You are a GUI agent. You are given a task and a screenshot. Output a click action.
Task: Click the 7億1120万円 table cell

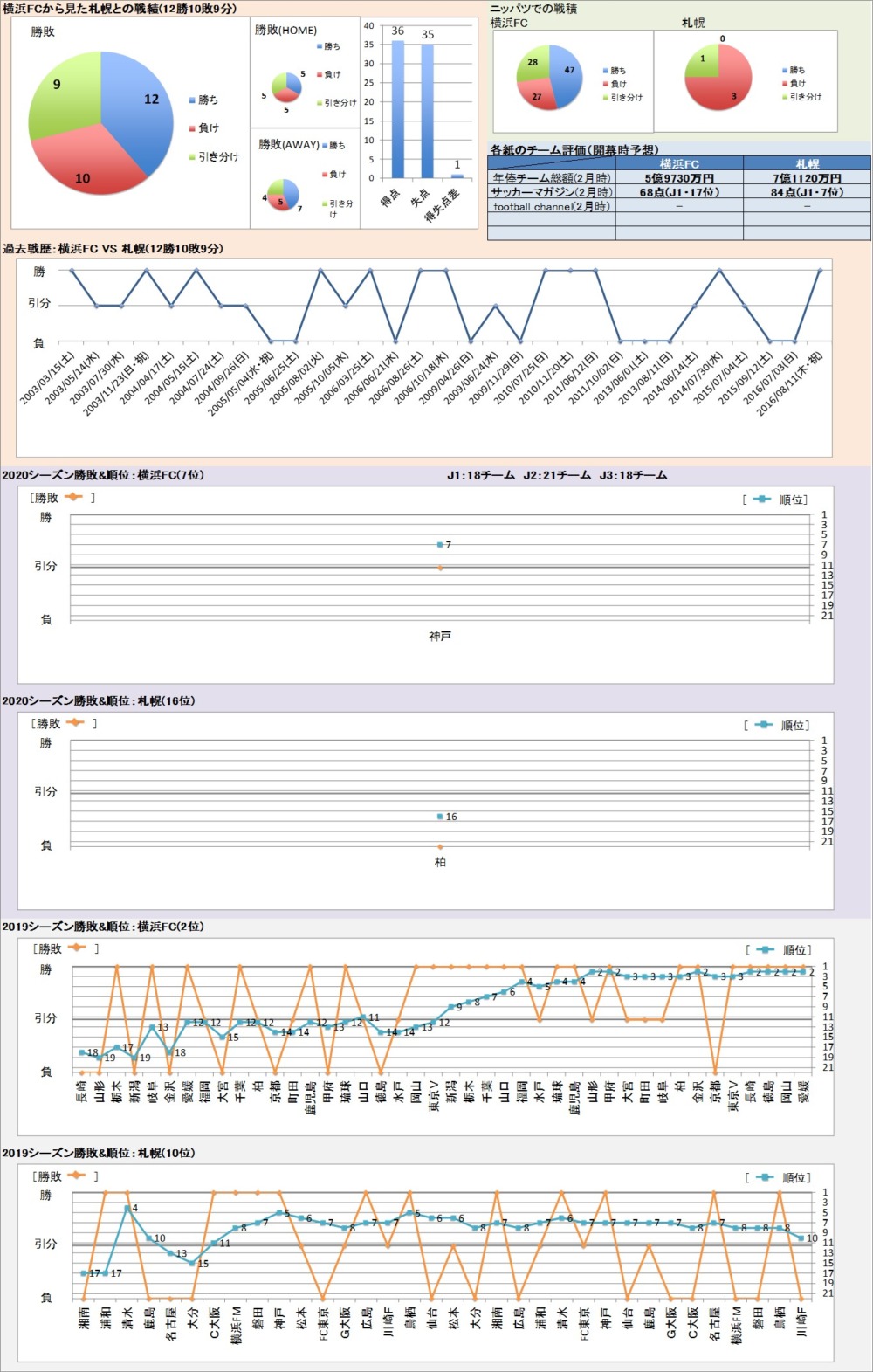point(807,178)
